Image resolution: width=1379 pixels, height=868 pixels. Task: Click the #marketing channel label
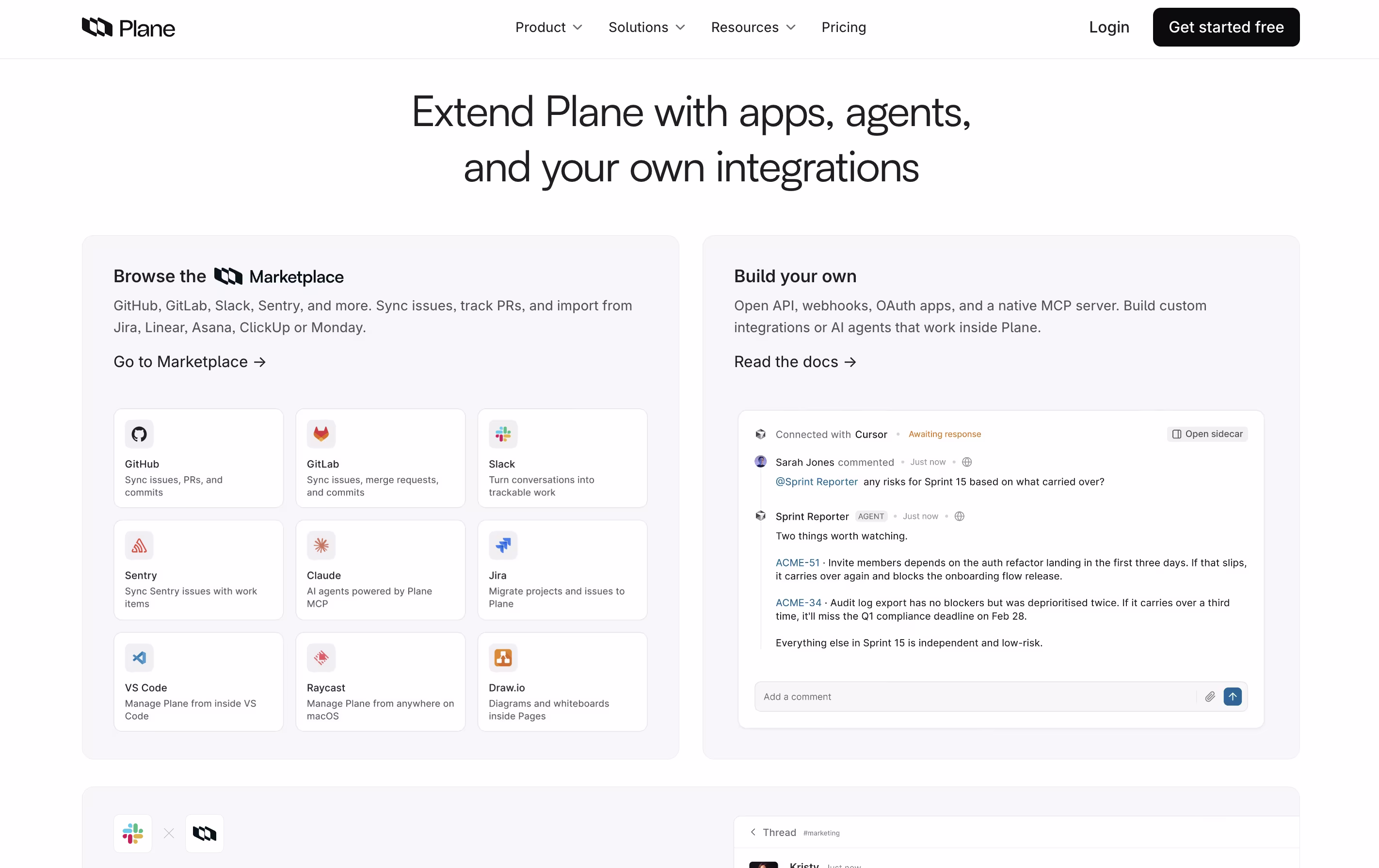coord(821,833)
